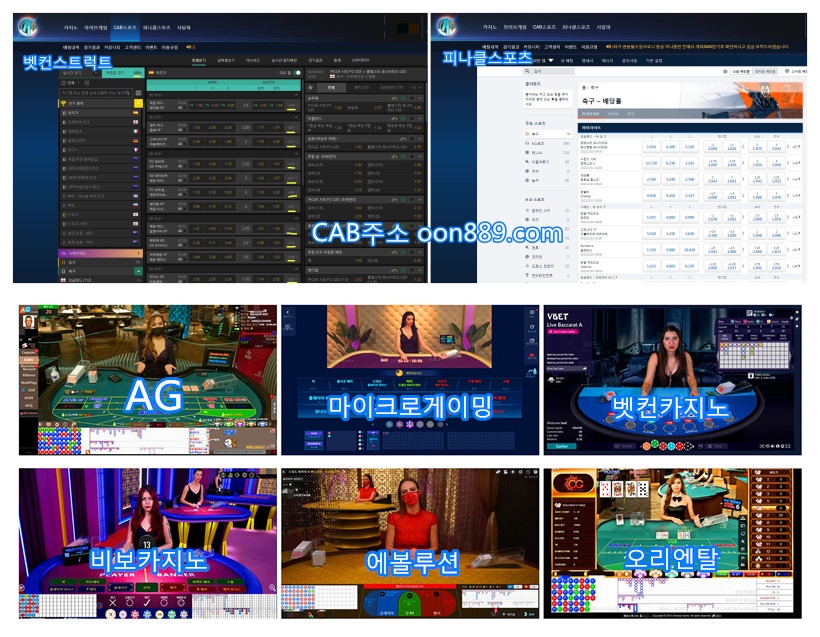This screenshot has height=637, width=820.
Task: Click 메시지 in the Pinnacle sub-bar
Action: coord(607,61)
